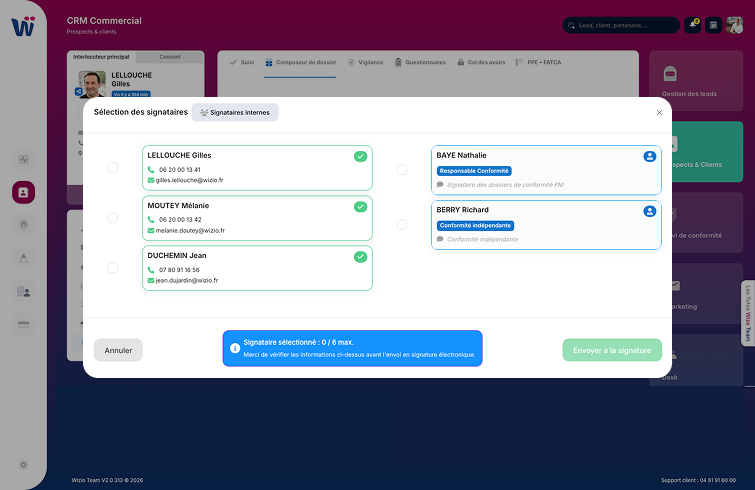Image resolution: width=755 pixels, height=490 pixels.
Task: Tick the MOUTEY Mélanie signer checkbox
Action: pyautogui.click(x=113, y=218)
